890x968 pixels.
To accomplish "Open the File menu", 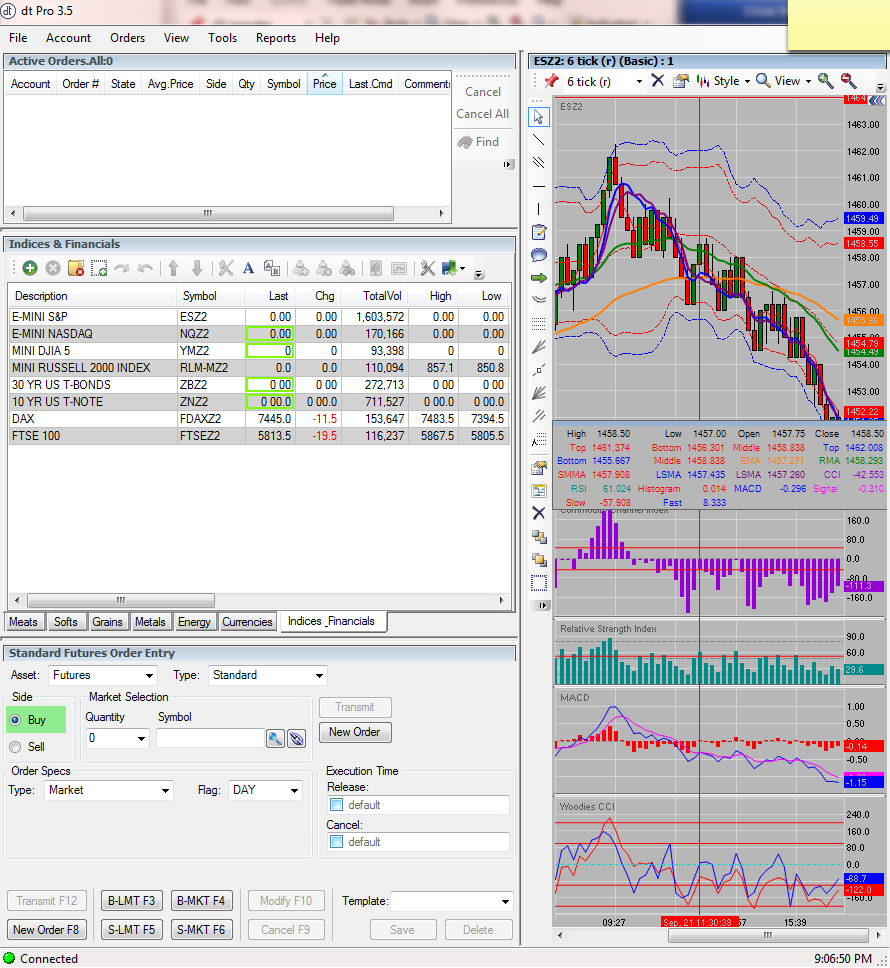I will pos(18,38).
